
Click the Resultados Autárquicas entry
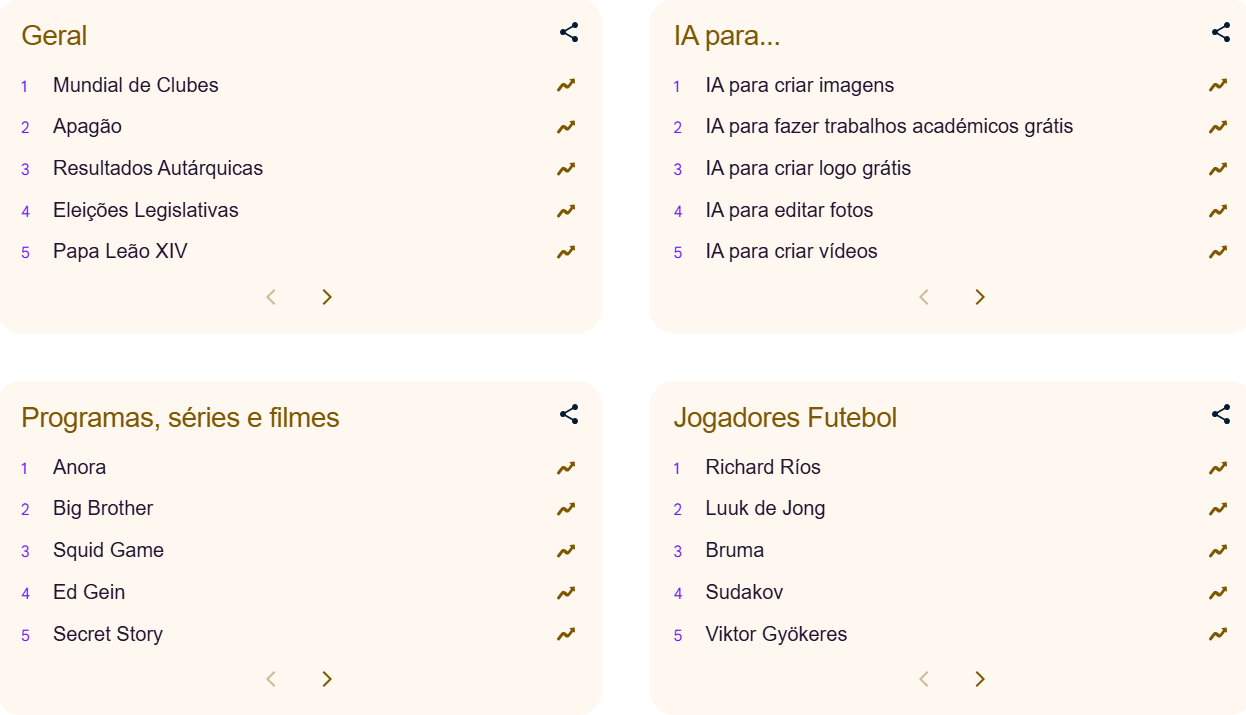[x=158, y=168]
